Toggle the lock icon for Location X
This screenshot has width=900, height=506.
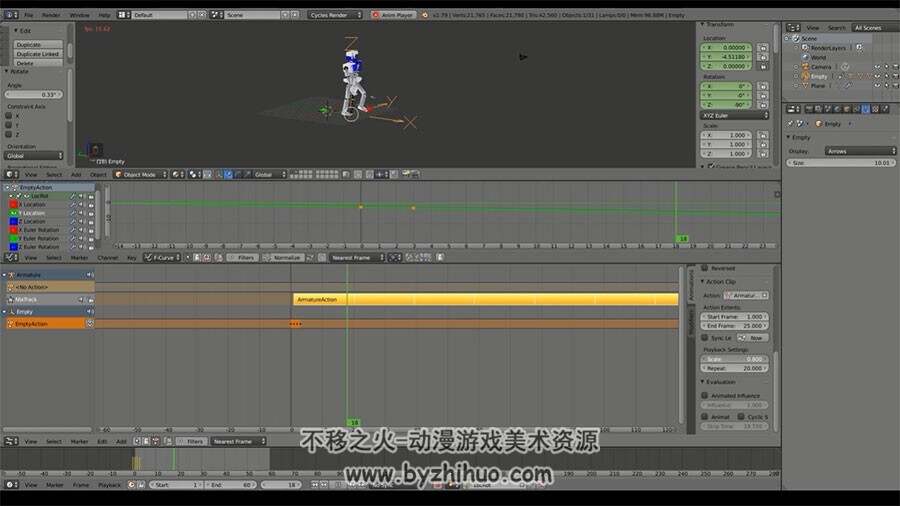pos(763,48)
